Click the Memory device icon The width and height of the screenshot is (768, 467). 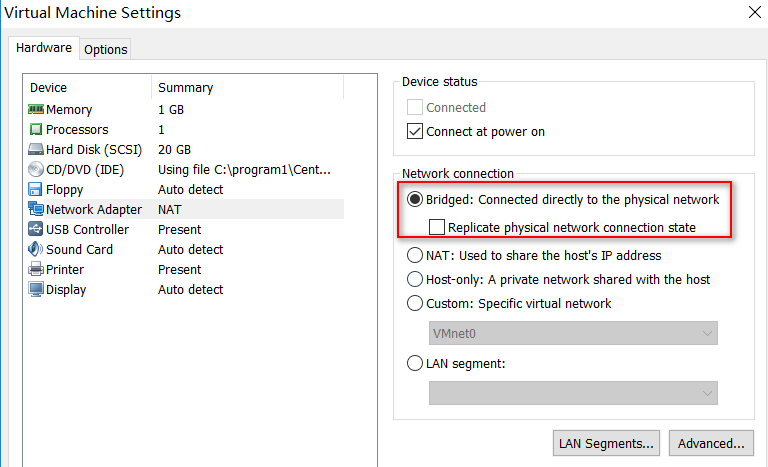(36, 109)
